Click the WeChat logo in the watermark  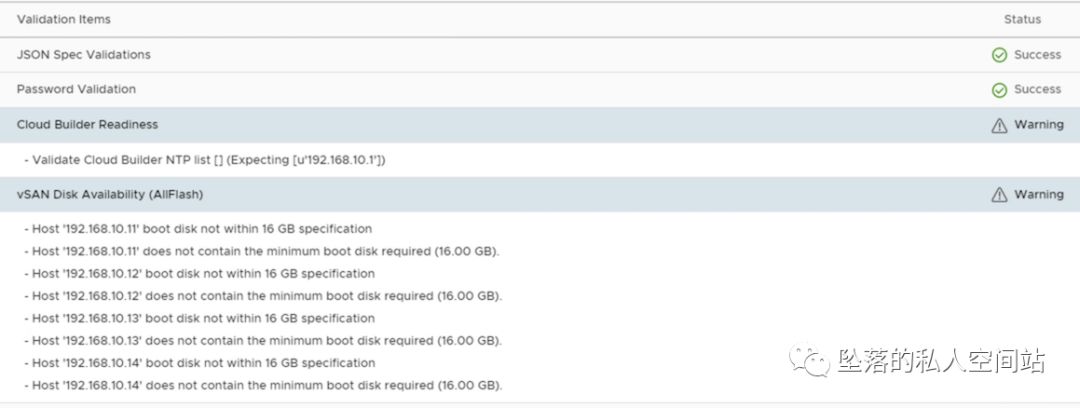tap(811, 360)
